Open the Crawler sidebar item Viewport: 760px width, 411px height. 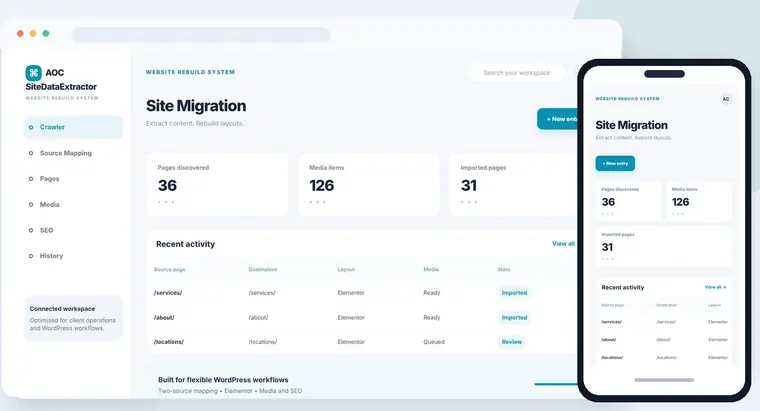73,127
